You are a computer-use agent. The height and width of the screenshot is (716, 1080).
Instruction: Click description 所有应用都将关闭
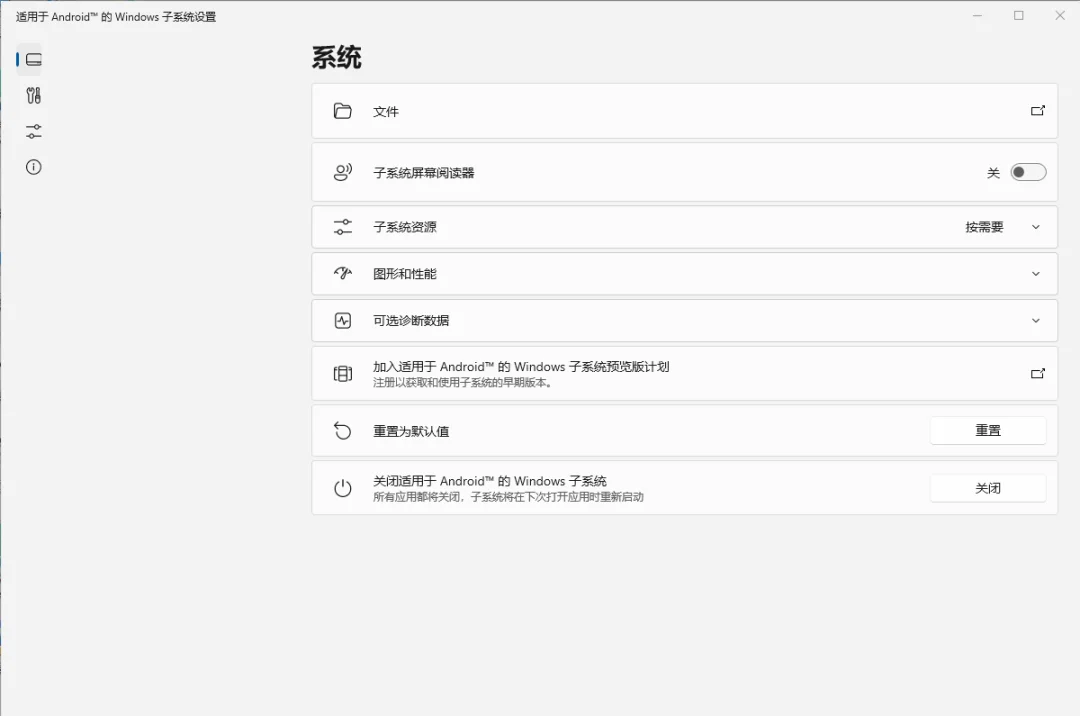coord(508,497)
